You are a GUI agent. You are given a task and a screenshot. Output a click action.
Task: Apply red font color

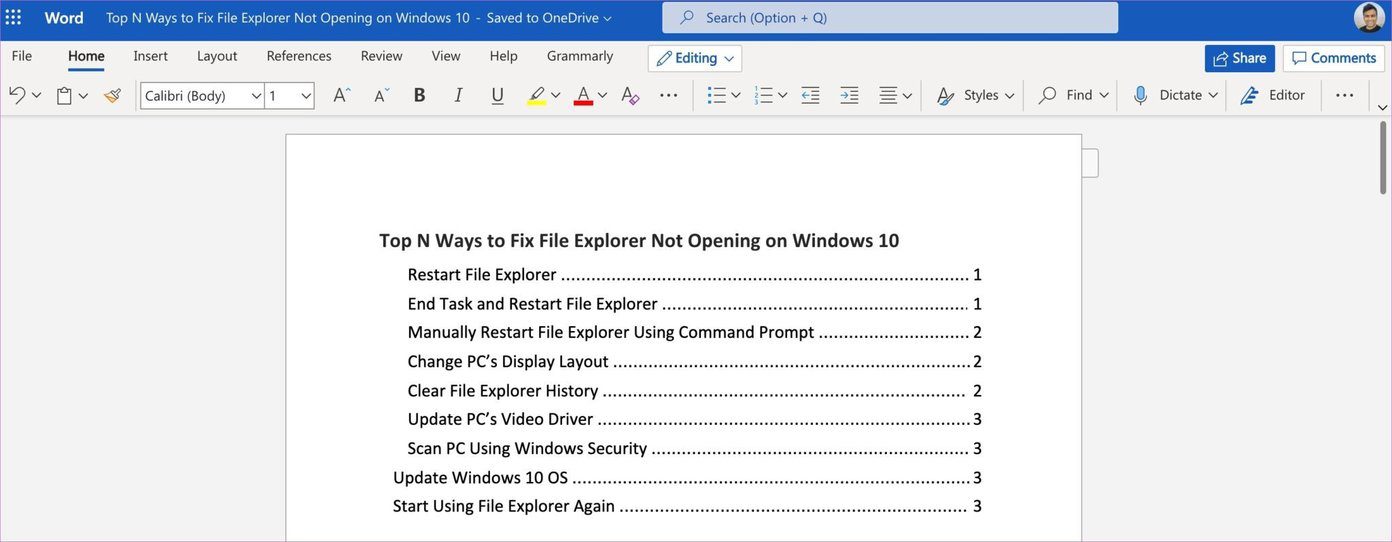583,95
